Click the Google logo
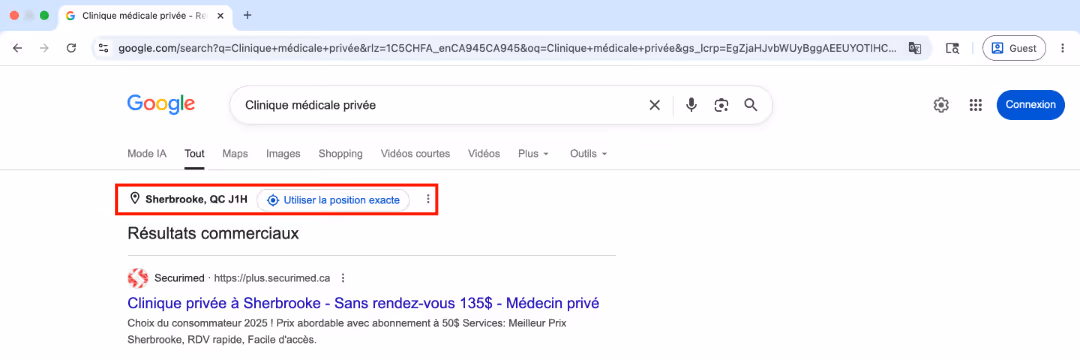Image resolution: width=1080 pixels, height=360 pixels. pos(161,105)
